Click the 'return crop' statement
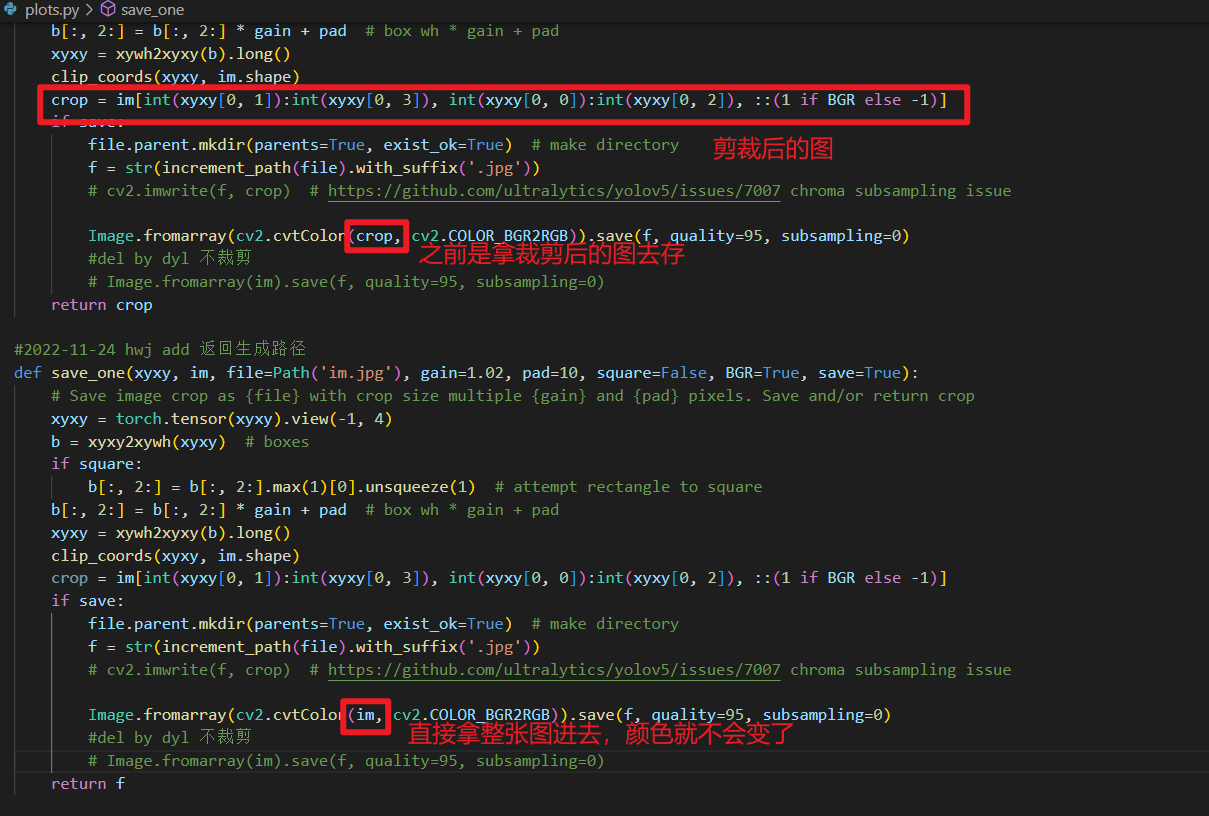The width and height of the screenshot is (1209, 816). [x=102, y=304]
